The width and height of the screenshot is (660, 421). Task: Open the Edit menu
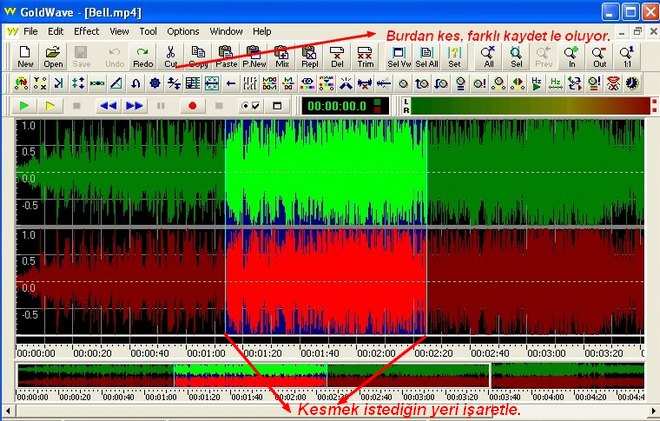(56, 32)
